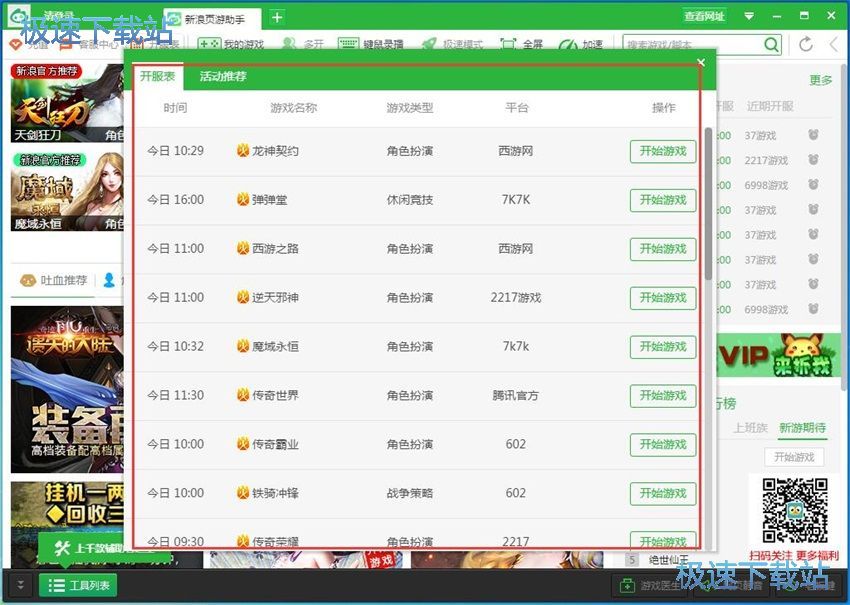
Task: Open the 工具列表 tool list
Action: tap(78, 585)
